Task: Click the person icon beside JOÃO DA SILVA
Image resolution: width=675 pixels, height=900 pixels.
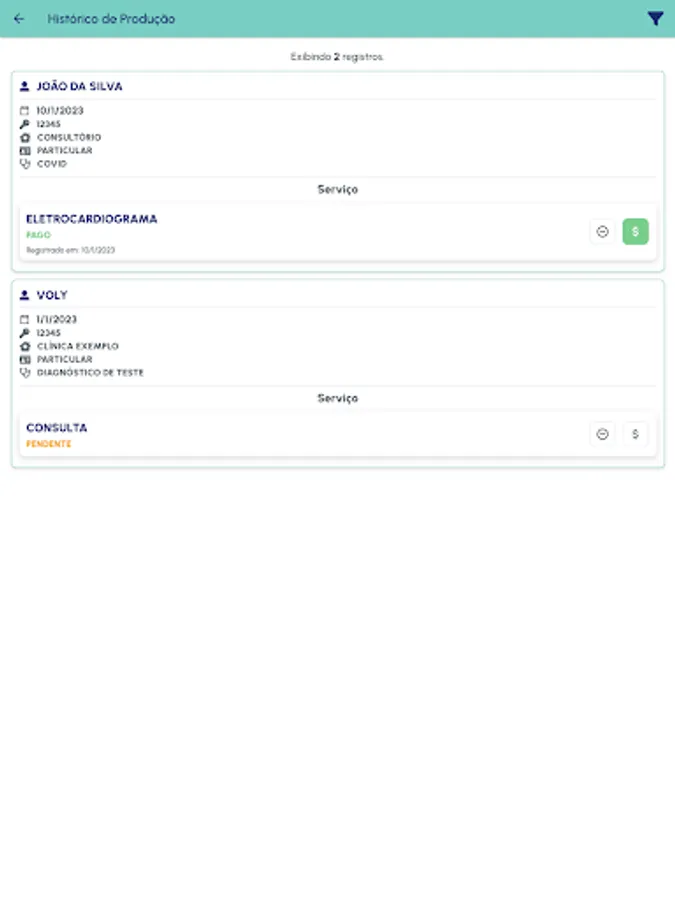Action: [25, 87]
